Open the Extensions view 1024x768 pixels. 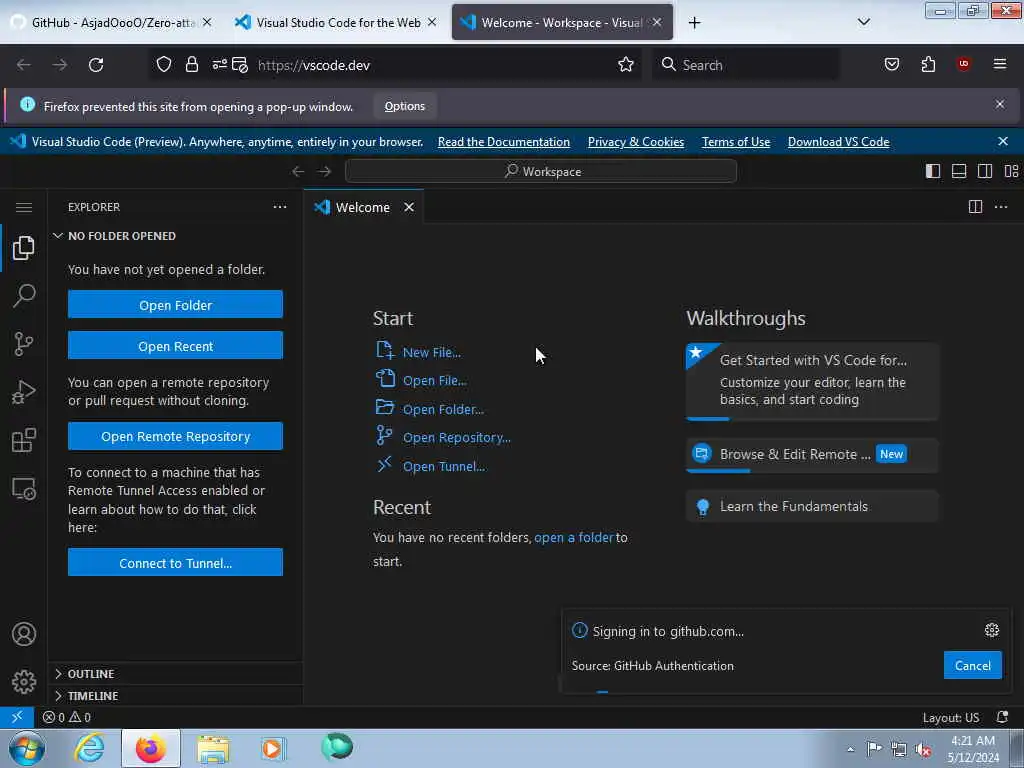coord(24,440)
